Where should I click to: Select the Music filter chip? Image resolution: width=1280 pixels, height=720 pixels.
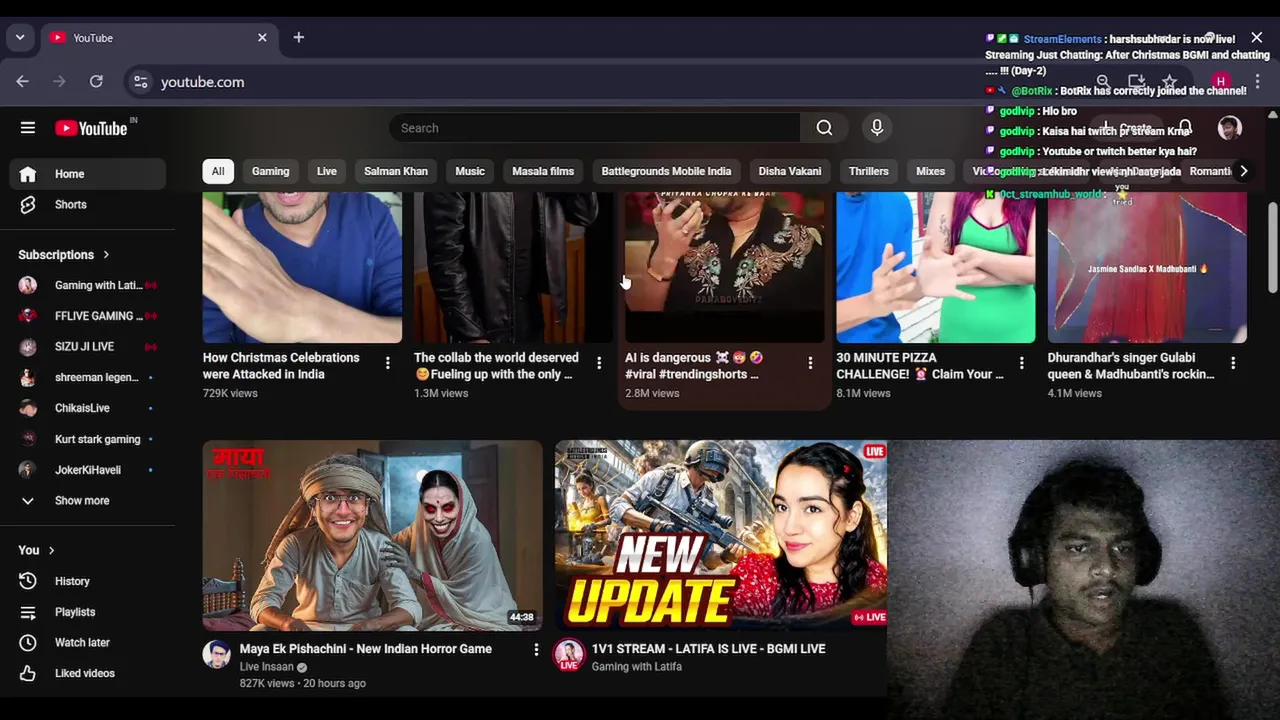coord(470,171)
